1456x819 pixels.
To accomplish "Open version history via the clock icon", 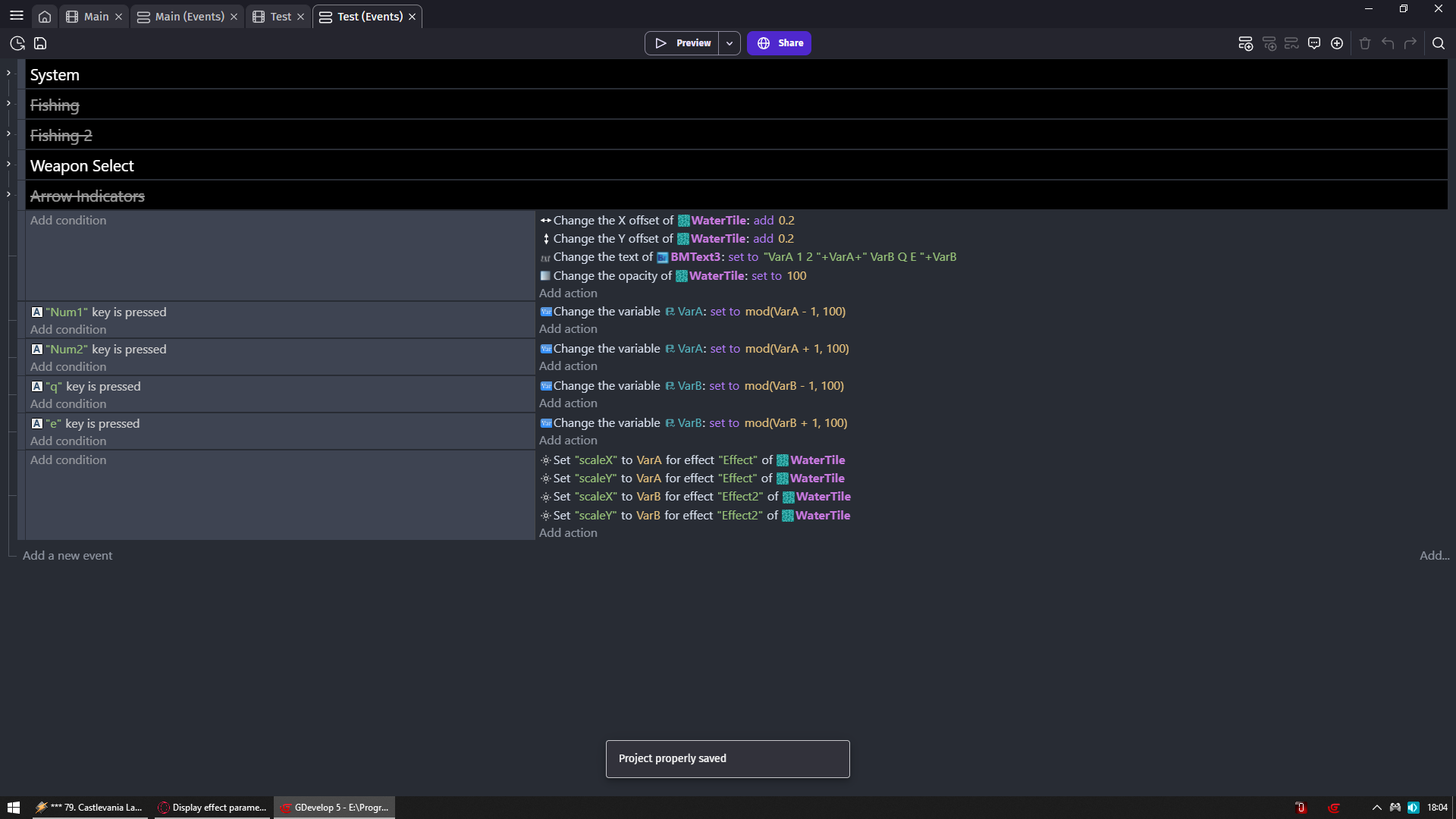I will [x=17, y=43].
